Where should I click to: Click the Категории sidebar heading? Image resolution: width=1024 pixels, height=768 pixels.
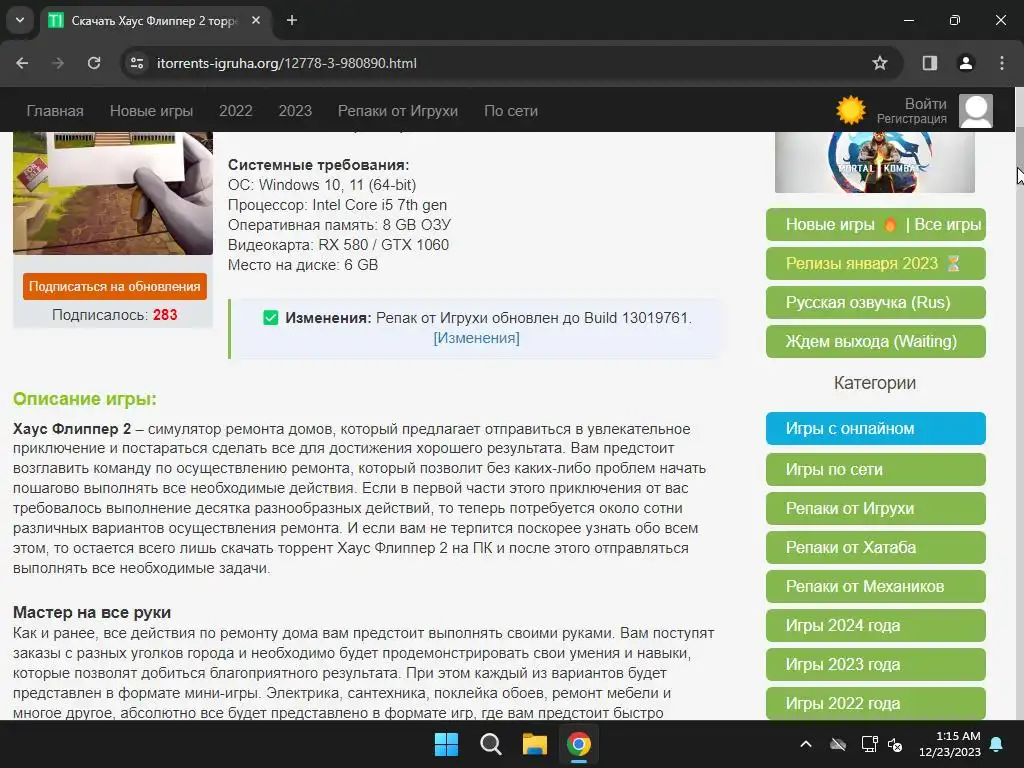[x=874, y=383]
